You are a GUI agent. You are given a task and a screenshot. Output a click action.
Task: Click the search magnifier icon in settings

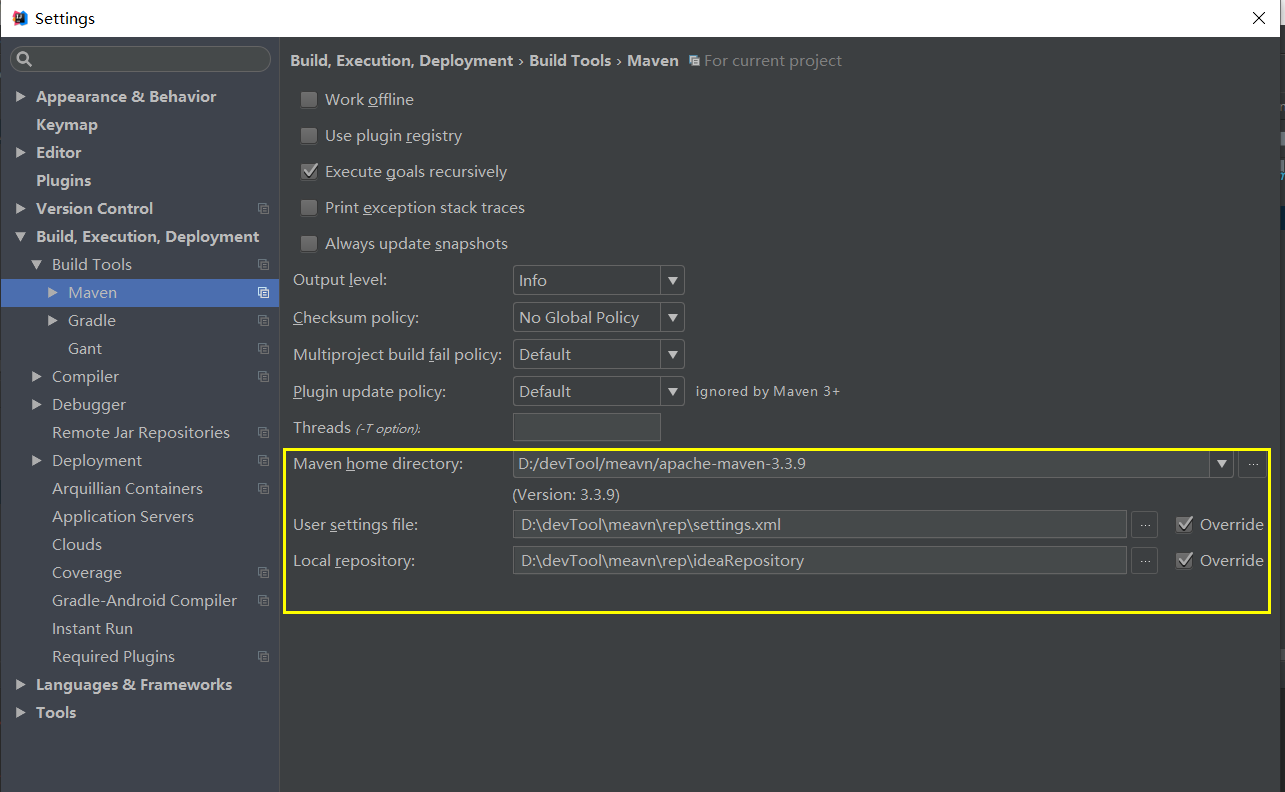(24, 59)
